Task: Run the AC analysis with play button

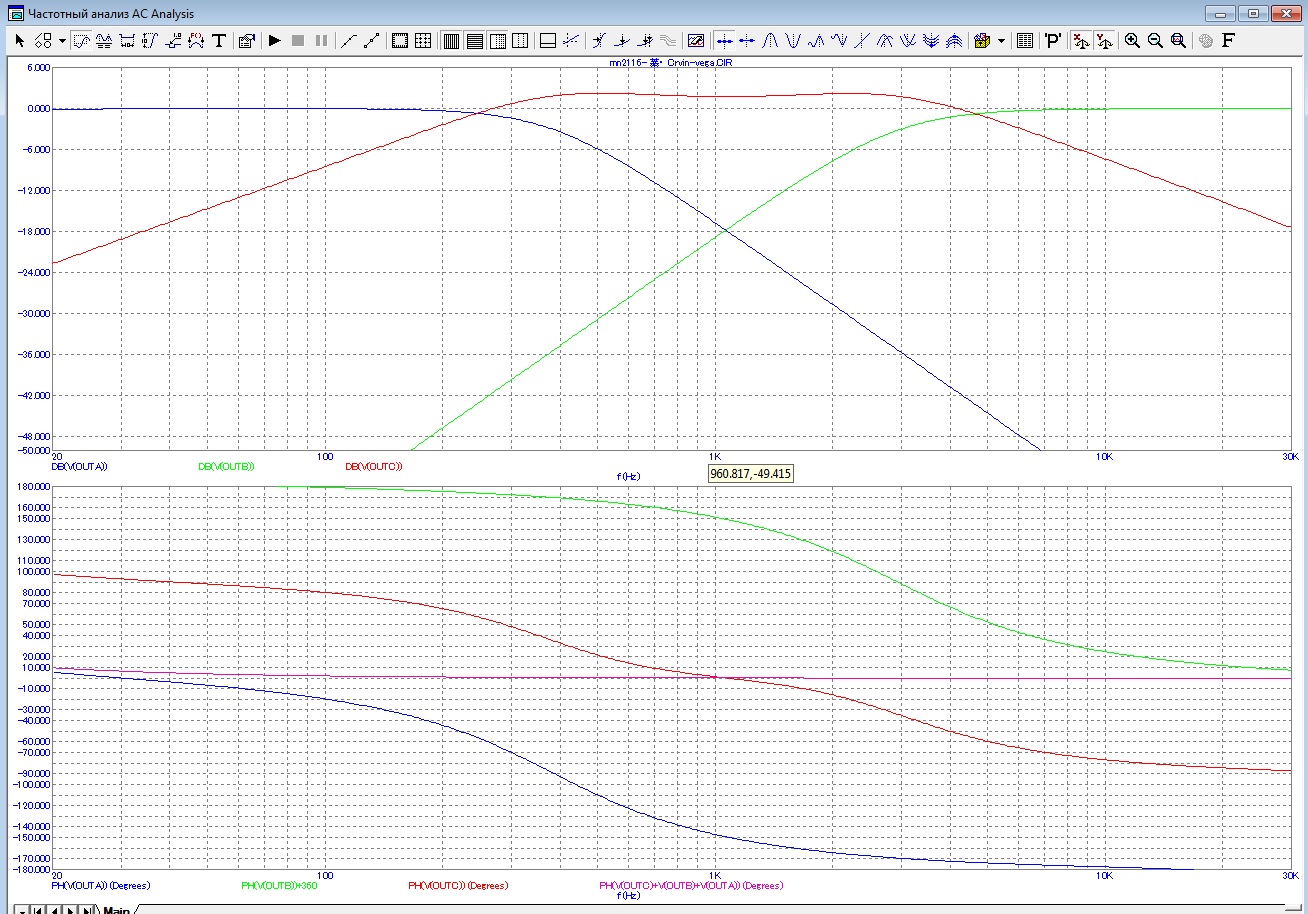Action: tap(275, 41)
